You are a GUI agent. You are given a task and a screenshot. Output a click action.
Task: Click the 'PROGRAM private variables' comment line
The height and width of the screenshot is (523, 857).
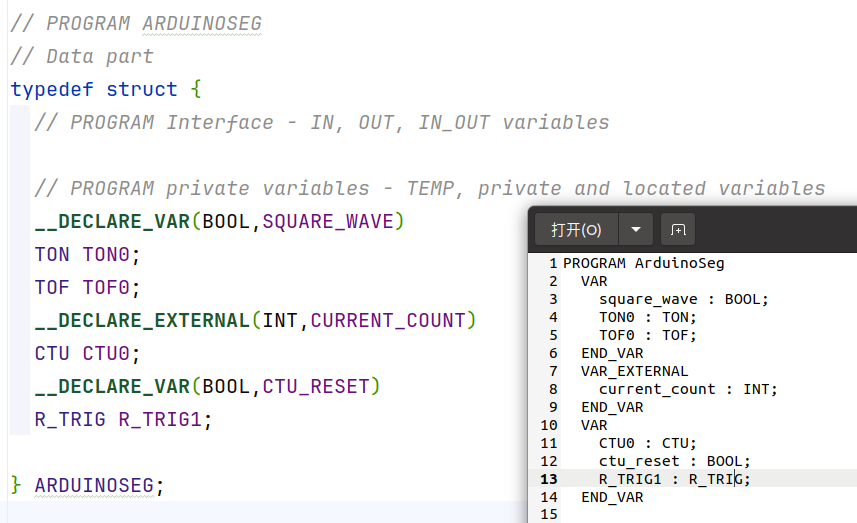[430, 189]
